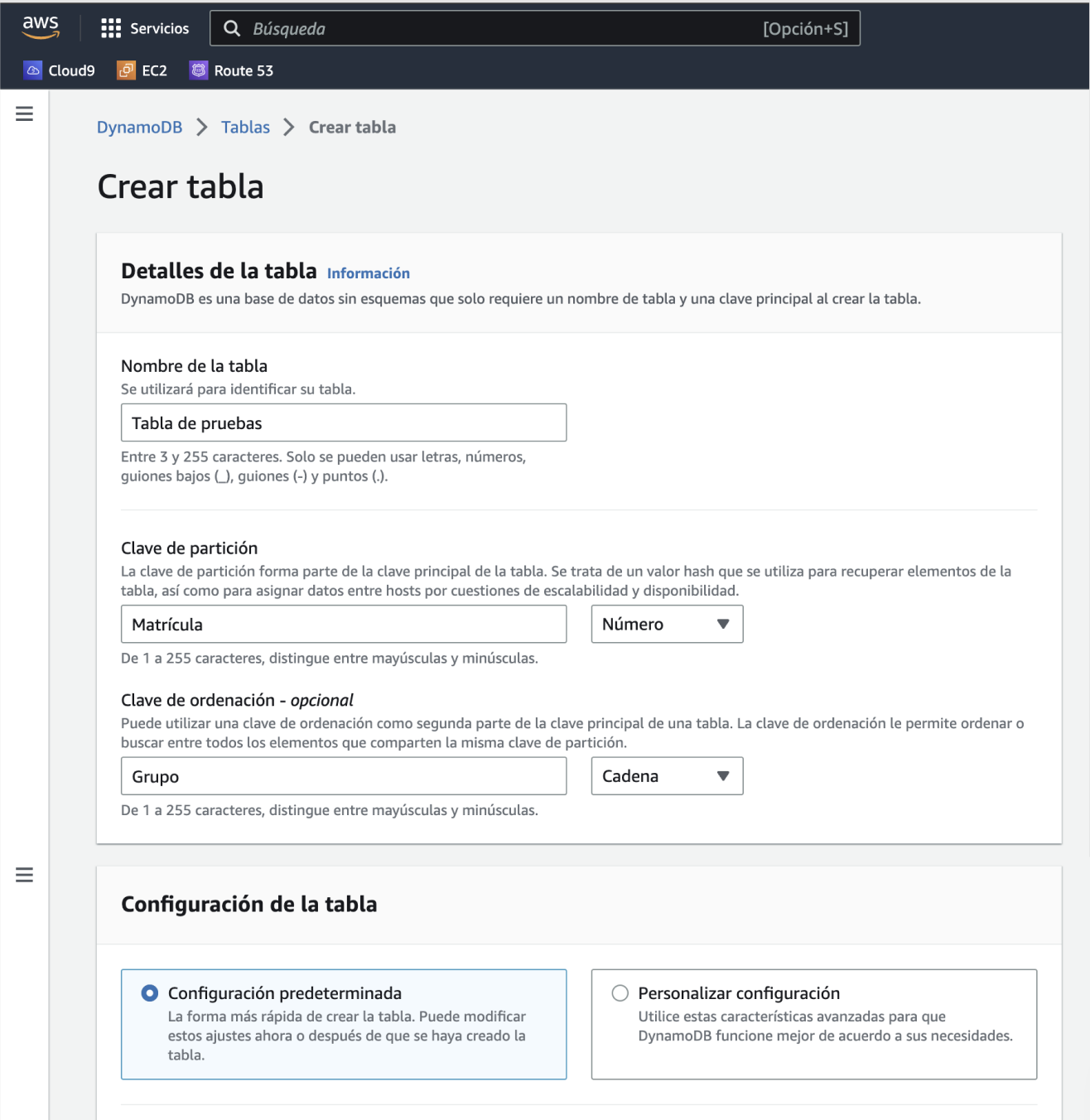Open the EC2 service icon

coord(126,70)
